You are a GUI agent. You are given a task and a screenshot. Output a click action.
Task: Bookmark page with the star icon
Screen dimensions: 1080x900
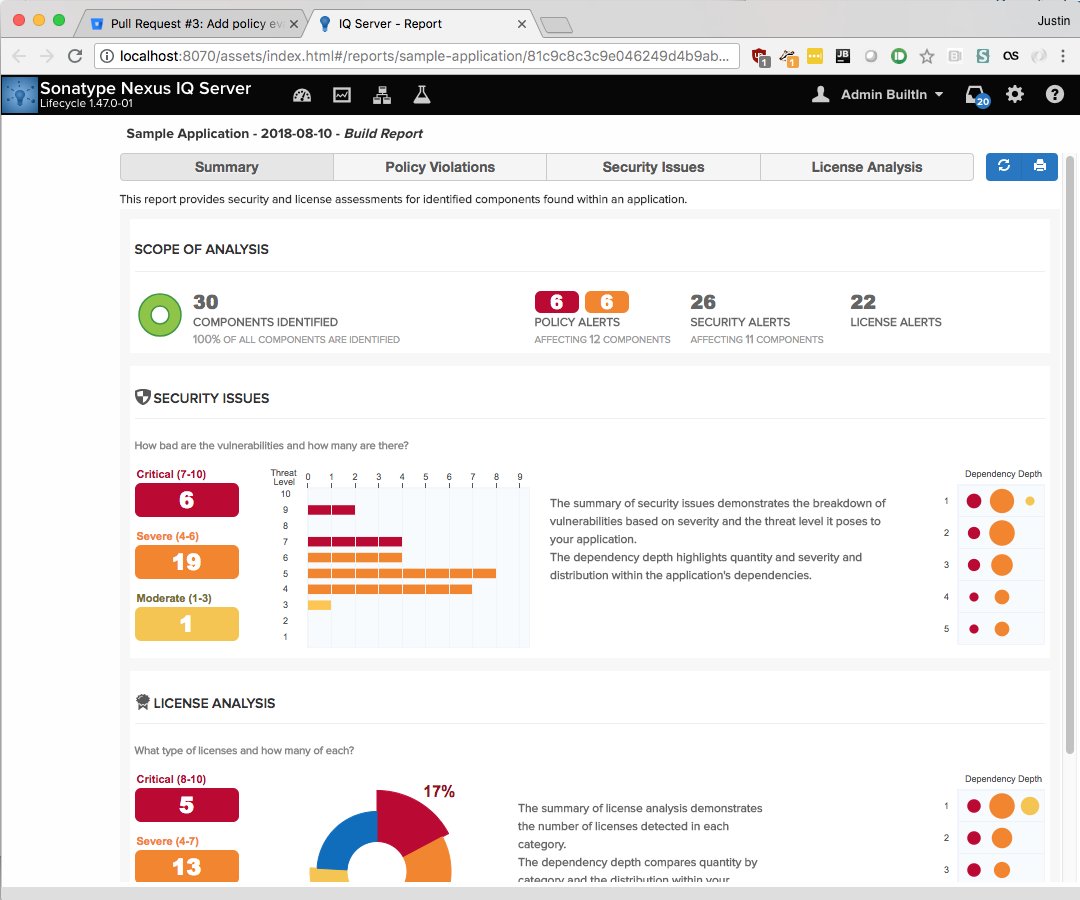pos(927,56)
